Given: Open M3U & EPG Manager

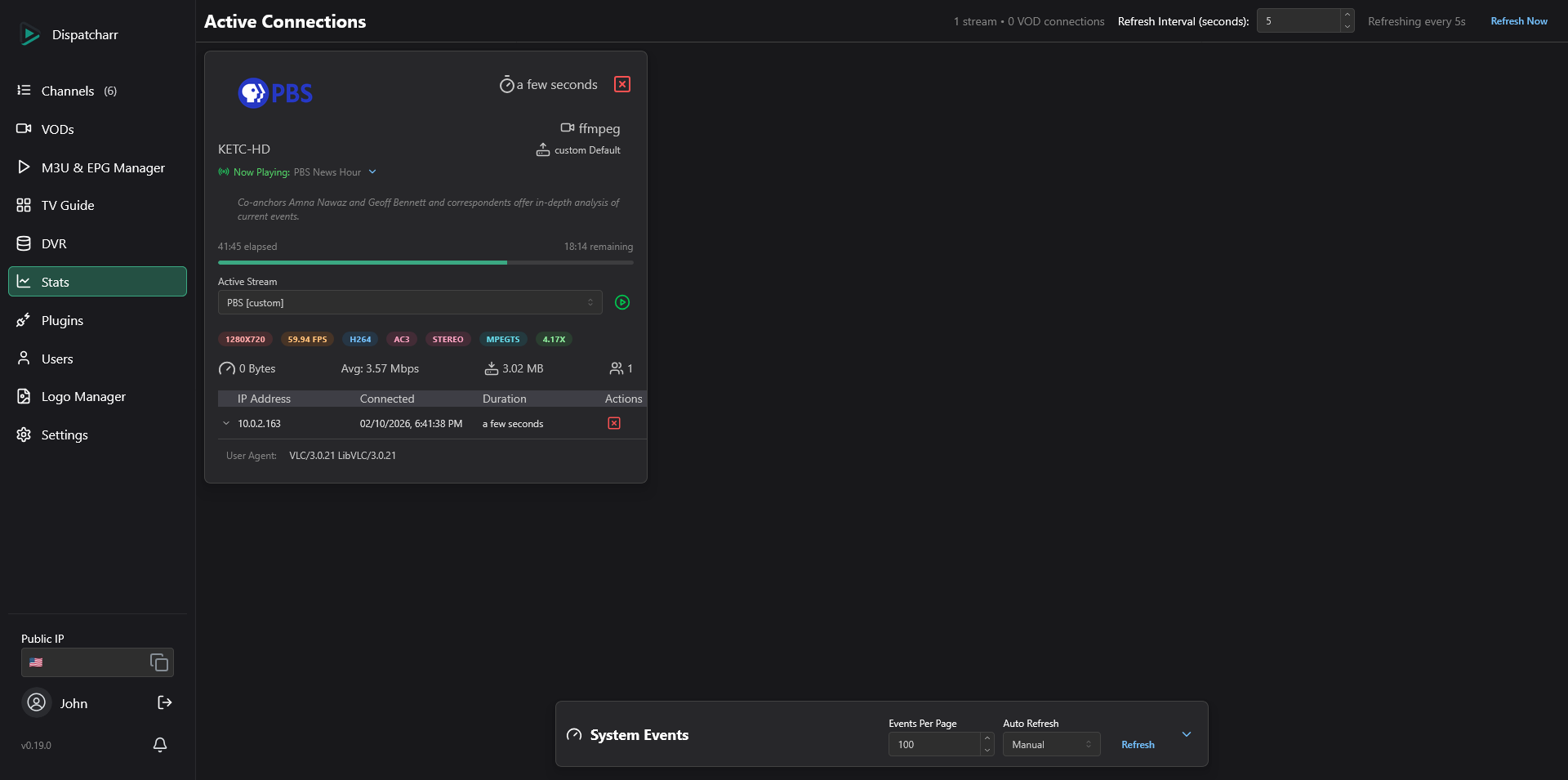Looking at the screenshot, I should [x=97, y=167].
